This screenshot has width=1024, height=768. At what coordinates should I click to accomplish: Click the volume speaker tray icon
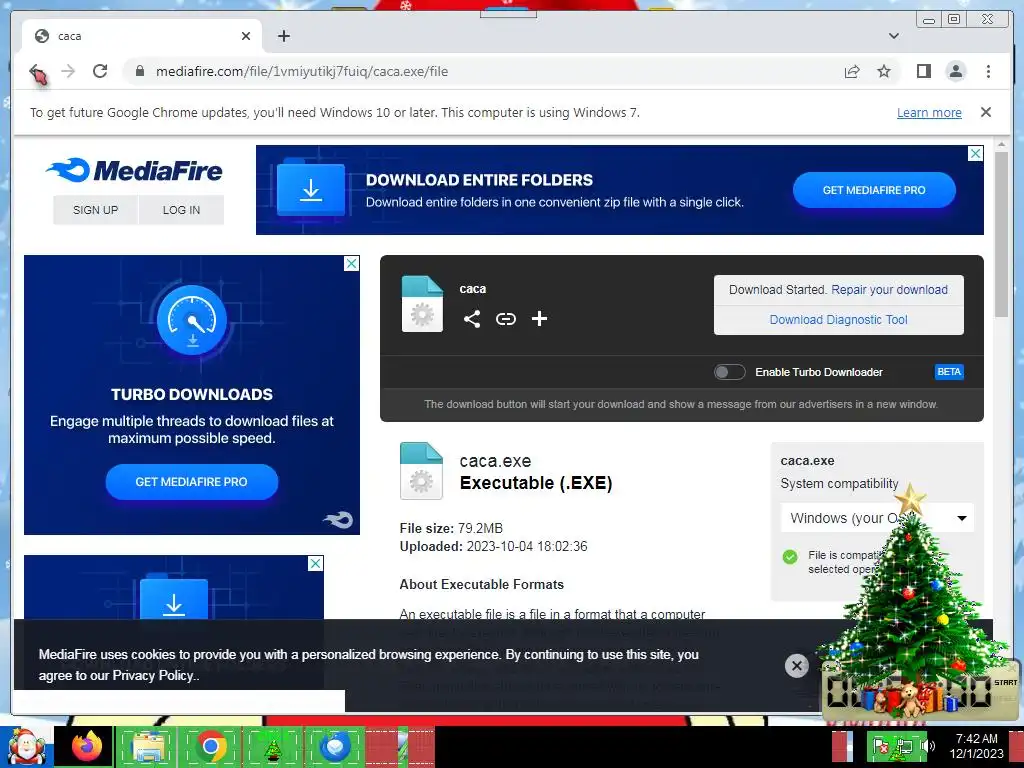pyautogui.click(x=927, y=745)
